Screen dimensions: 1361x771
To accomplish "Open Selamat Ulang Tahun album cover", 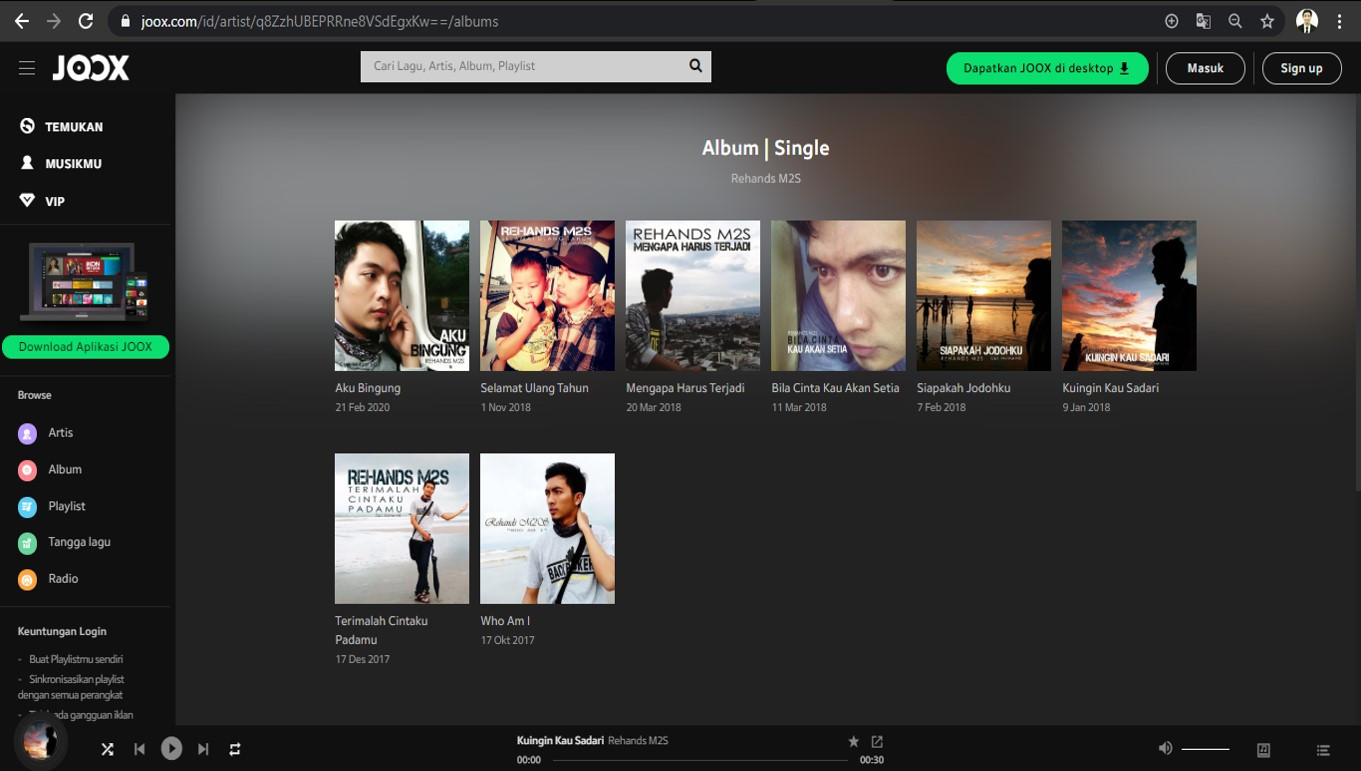I will [x=547, y=296].
